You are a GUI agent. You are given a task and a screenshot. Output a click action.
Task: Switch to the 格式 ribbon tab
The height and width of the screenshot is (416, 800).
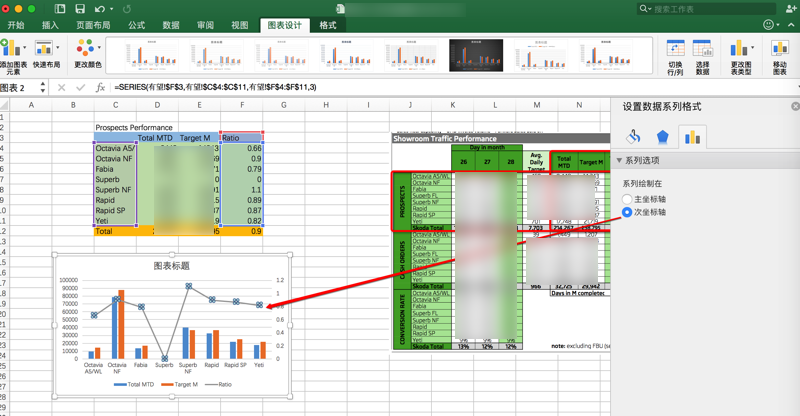click(328, 25)
